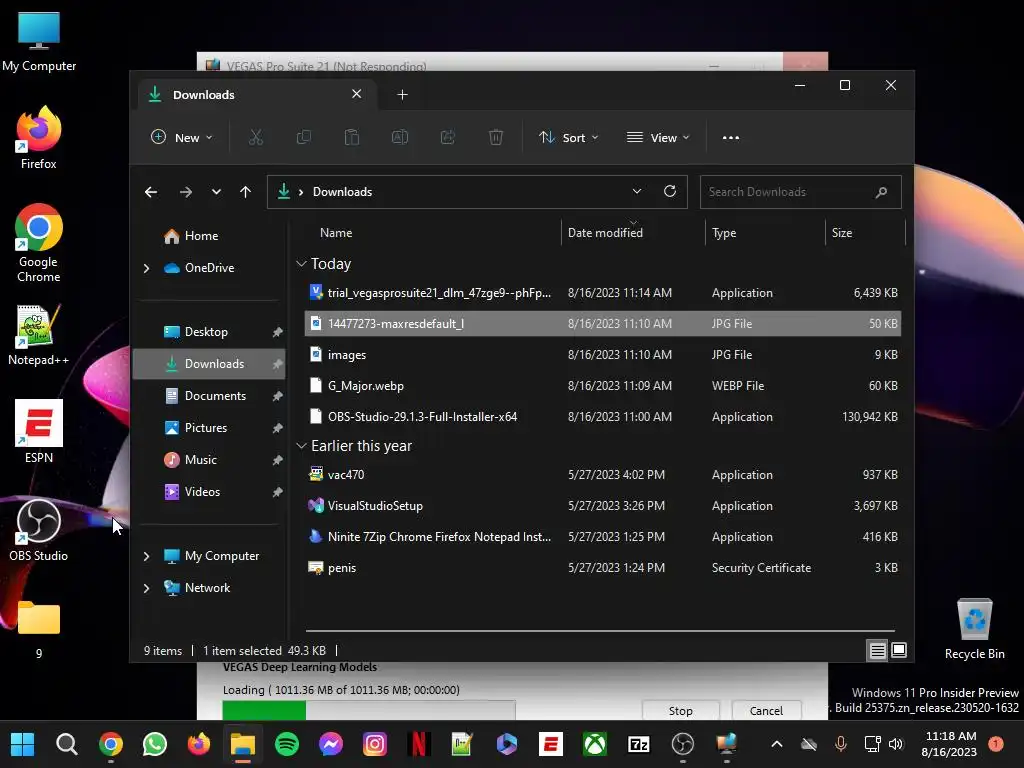The height and width of the screenshot is (768, 1024).
Task: Select the G_Major.webp file
Action: click(603, 386)
